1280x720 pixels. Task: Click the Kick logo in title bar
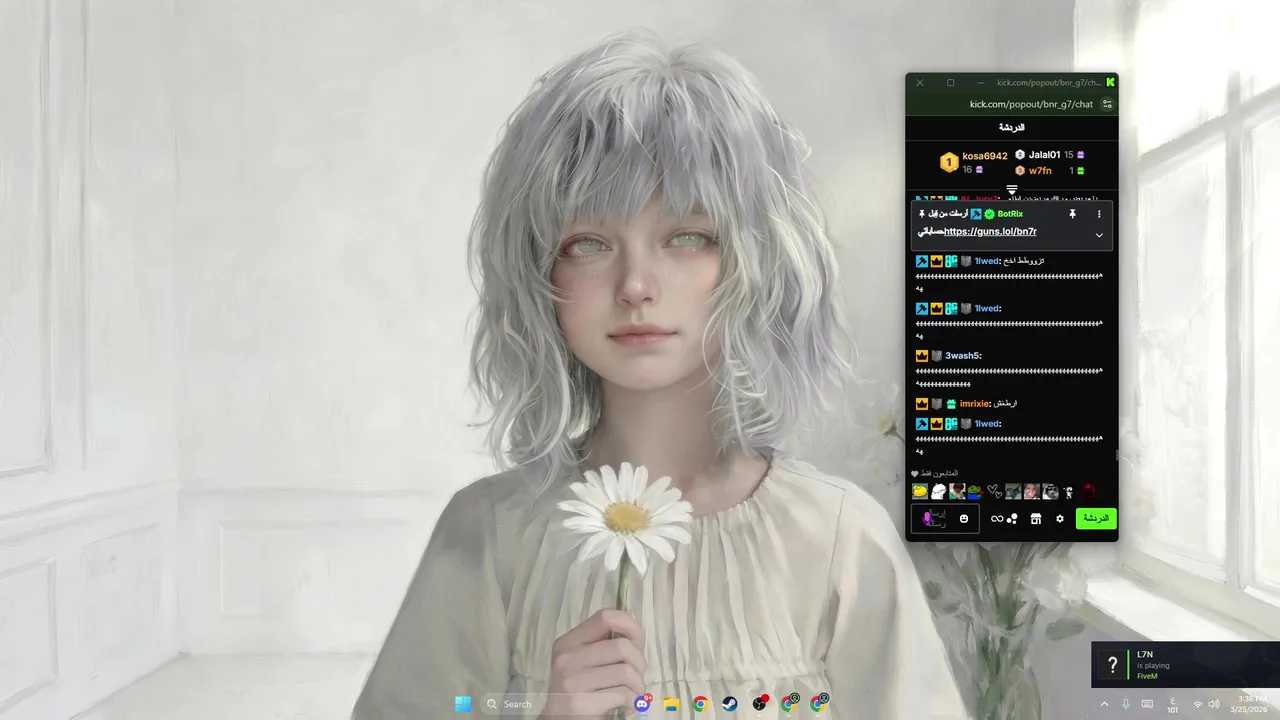(1110, 82)
